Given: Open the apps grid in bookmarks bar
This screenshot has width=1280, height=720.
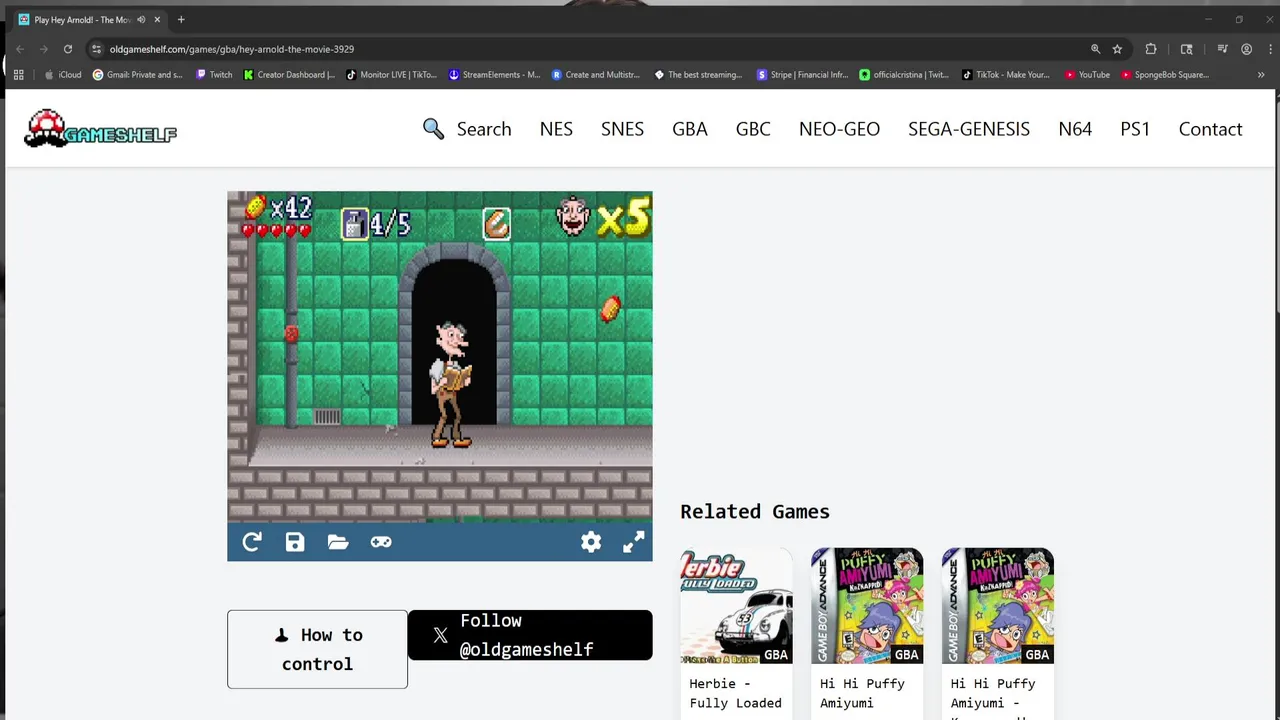Looking at the screenshot, I should (x=19, y=74).
